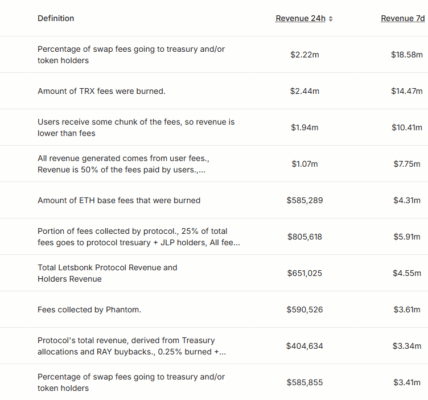The image size is (428, 400).
Task: Click the TRX fees were burned definition
Action: 101,91
